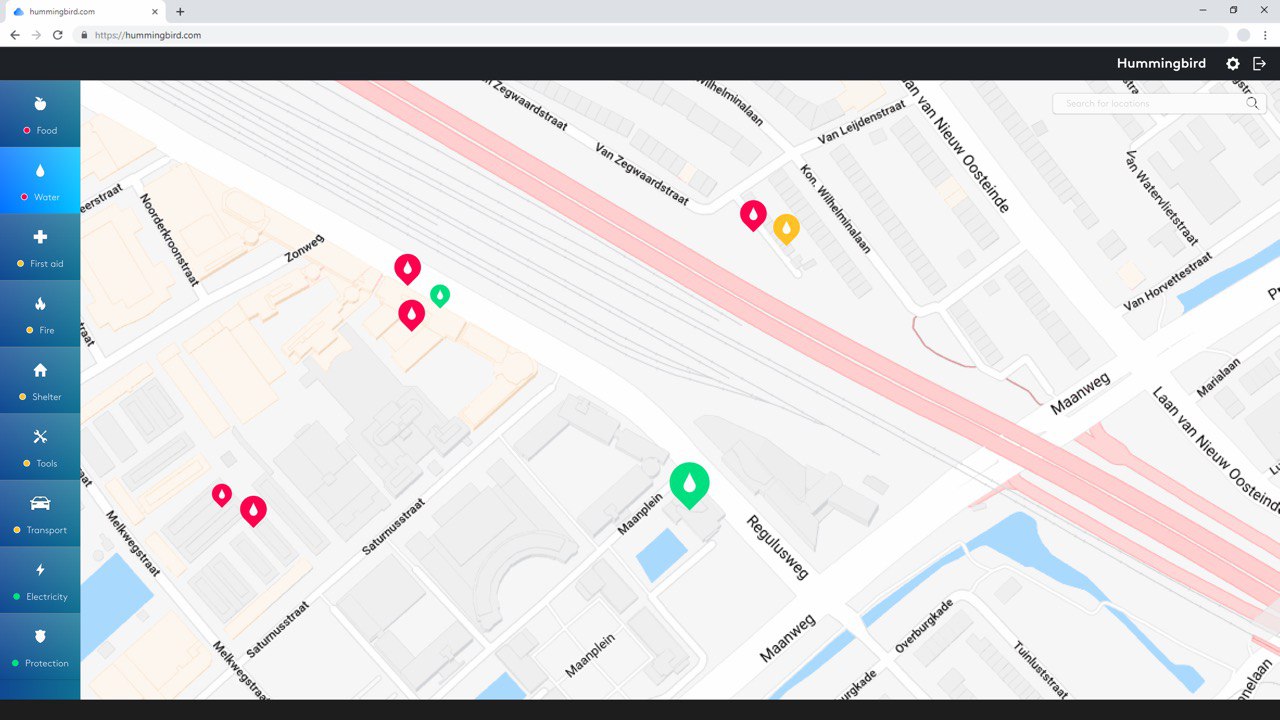Select the Food category in sidebar
This screenshot has height=720, width=1280.
tap(40, 114)
